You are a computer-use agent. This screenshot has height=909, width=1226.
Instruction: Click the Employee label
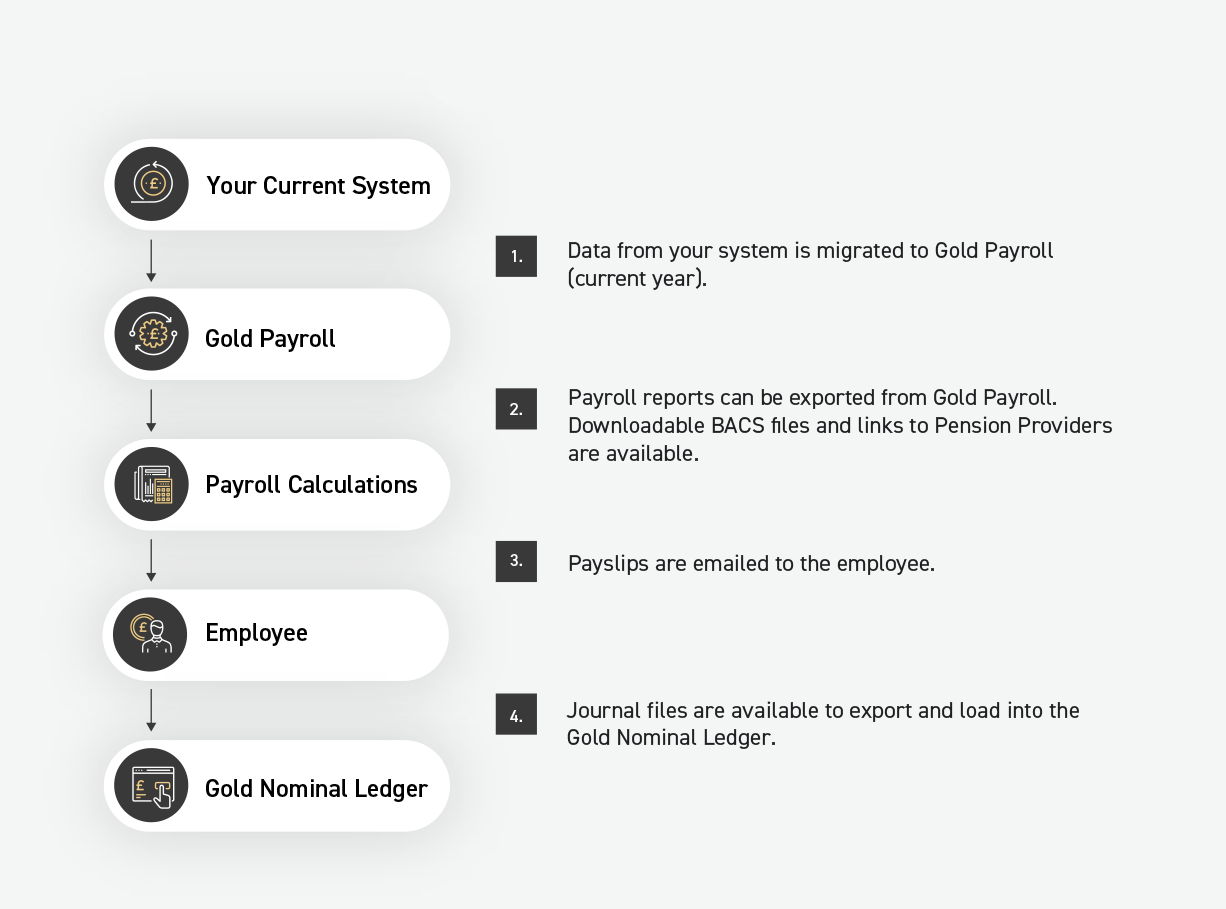pos(256,634)
